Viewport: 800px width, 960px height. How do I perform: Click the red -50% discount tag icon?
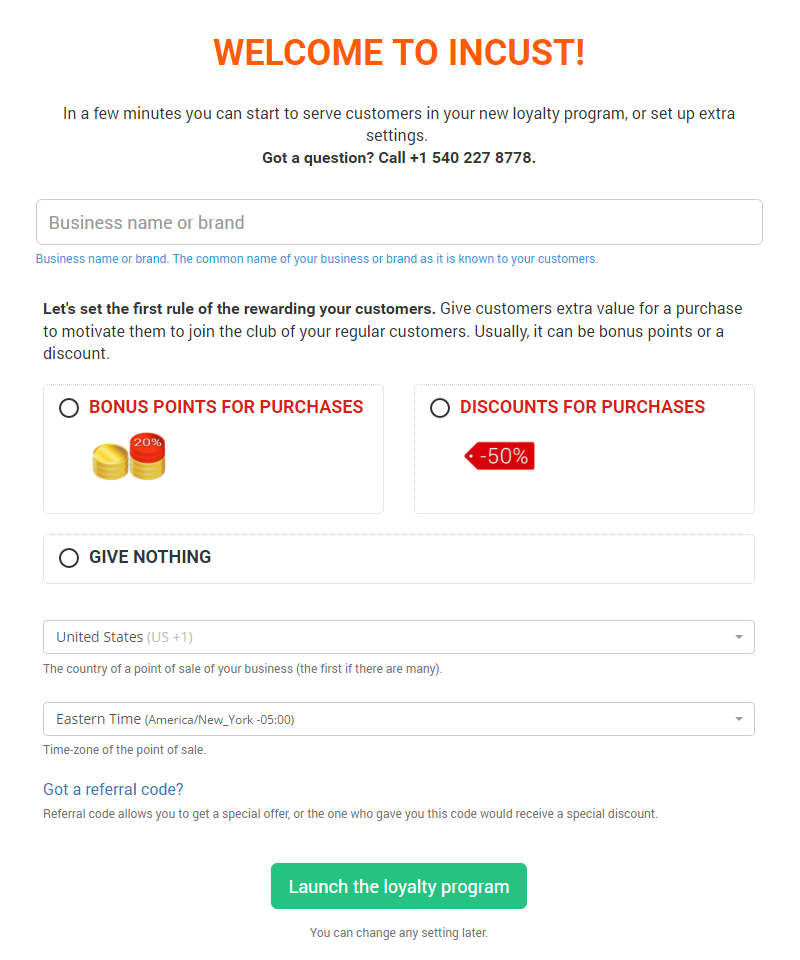500,456
